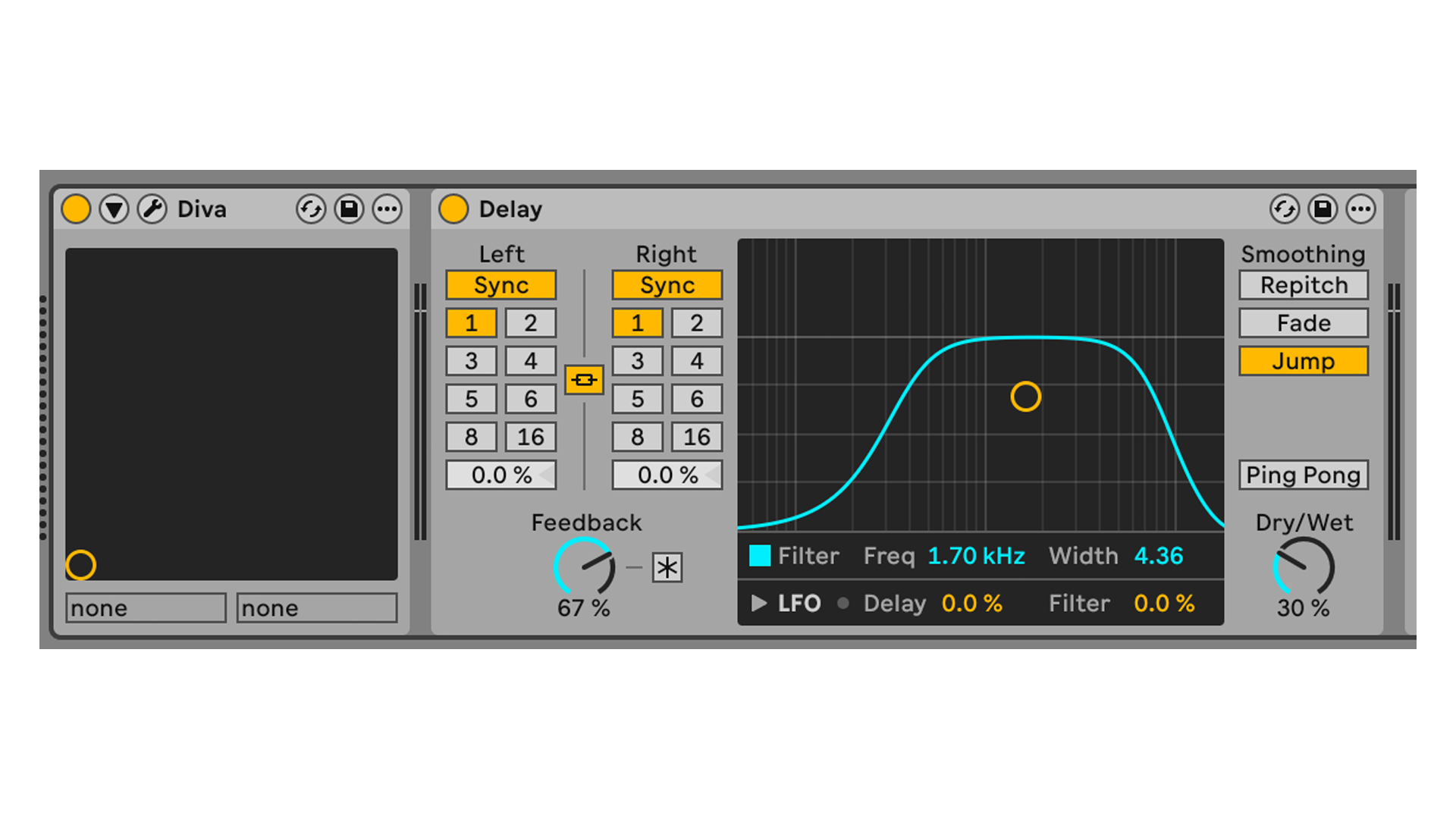Image resolution: width=1456 pixels, height=819 pixels.
Task: Fold the Diva device parameters triangle
Action: [x=114, y=209]
